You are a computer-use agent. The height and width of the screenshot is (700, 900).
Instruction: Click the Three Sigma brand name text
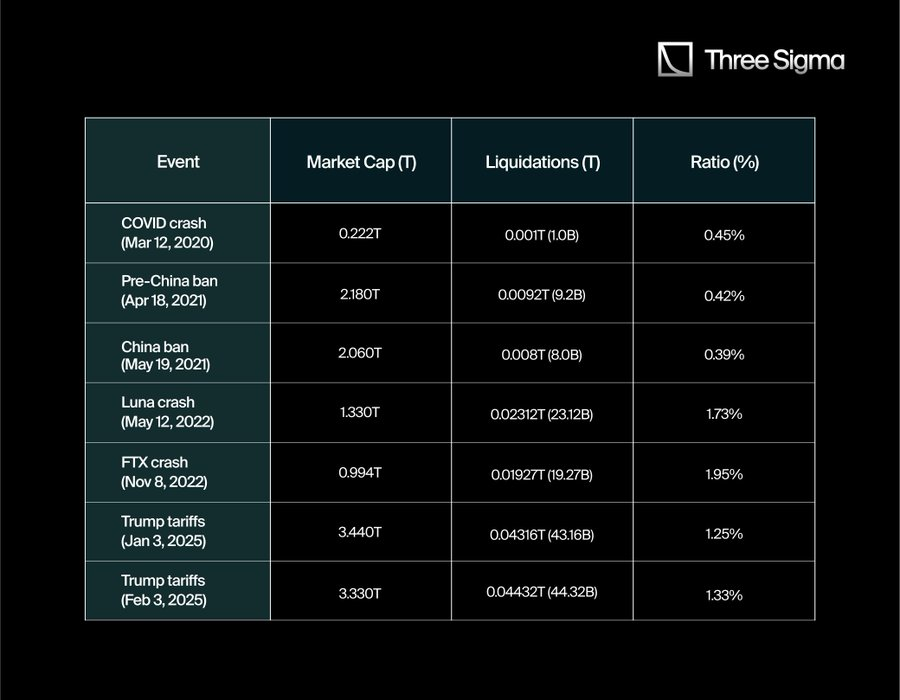click(x=774, y=60)
